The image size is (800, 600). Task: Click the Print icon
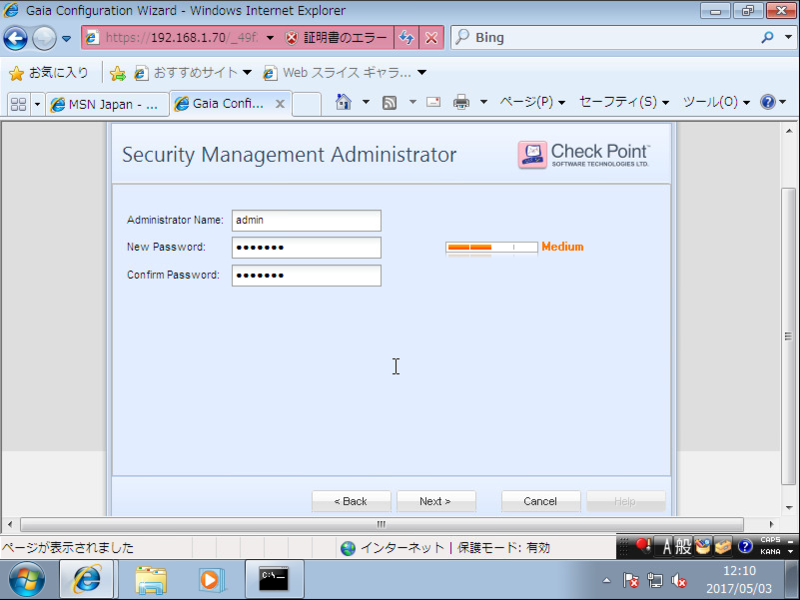pos(461,102)
